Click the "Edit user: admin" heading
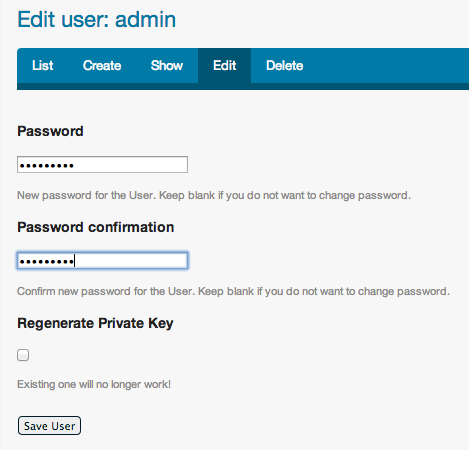 [97, 19]
